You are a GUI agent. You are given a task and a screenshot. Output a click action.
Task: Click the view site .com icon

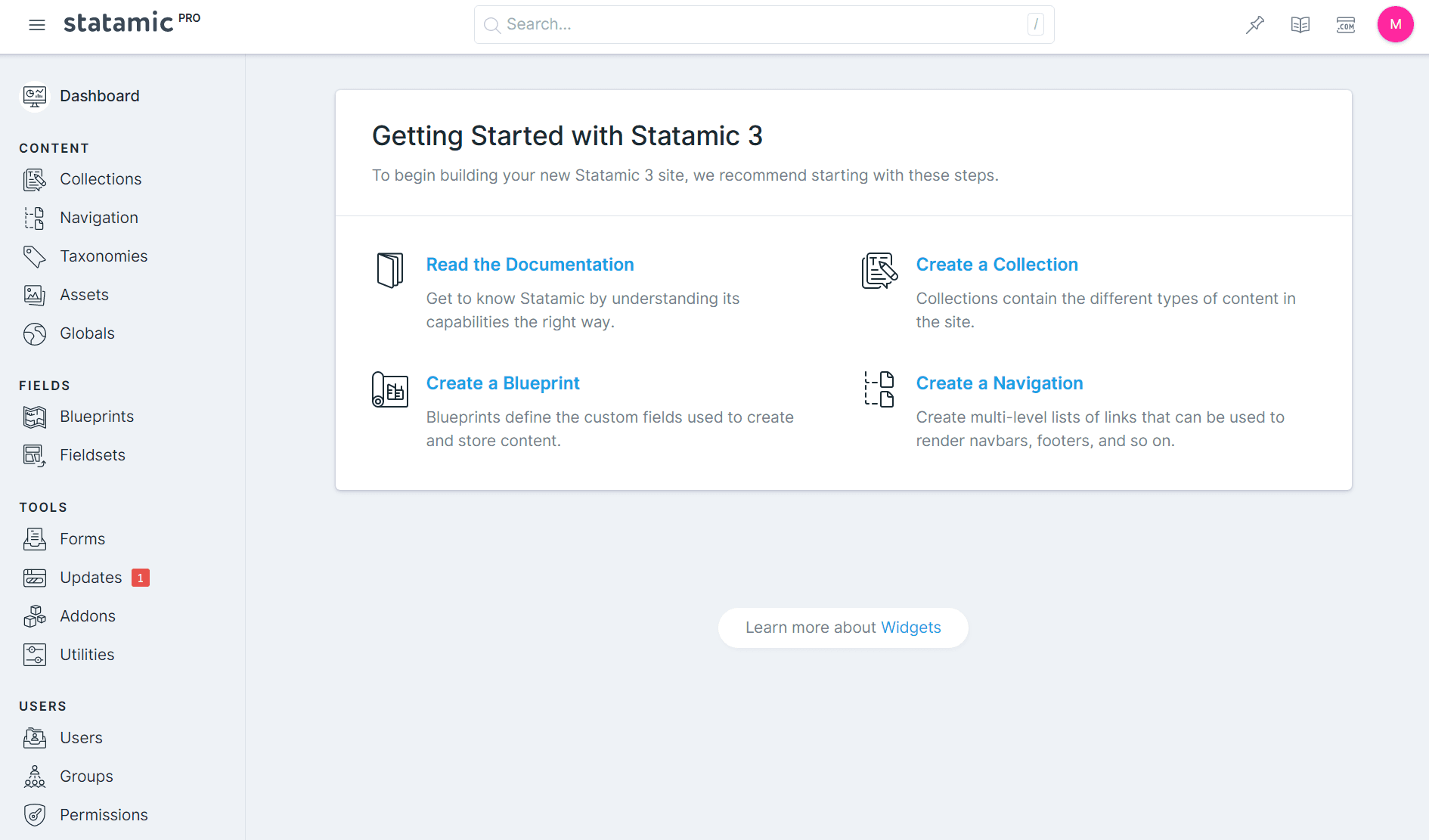click(1346, 25)
